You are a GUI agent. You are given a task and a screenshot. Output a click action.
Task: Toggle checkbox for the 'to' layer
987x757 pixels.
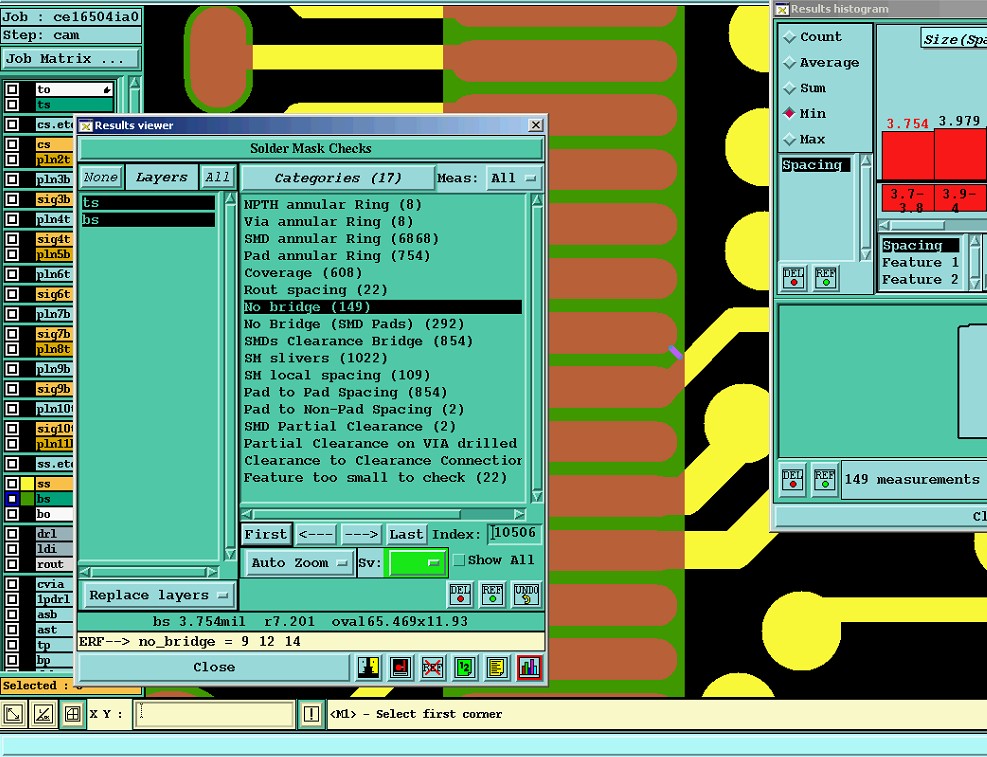tap(12, 89)
